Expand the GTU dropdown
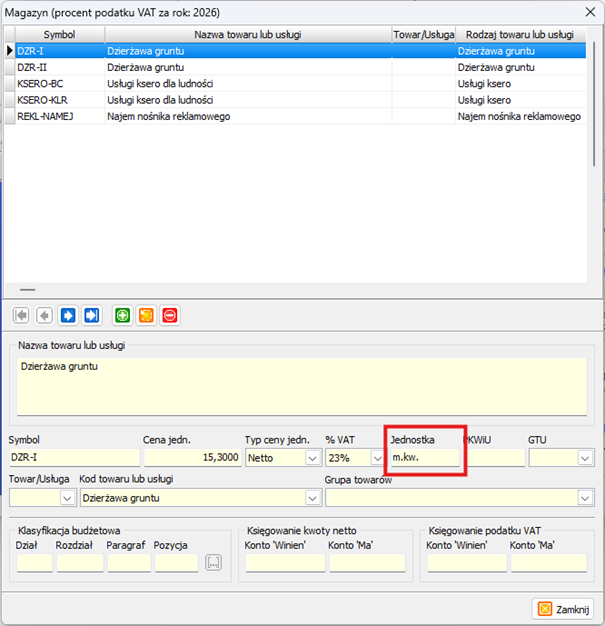Screen dimensions: 605x626 point(584,458)
